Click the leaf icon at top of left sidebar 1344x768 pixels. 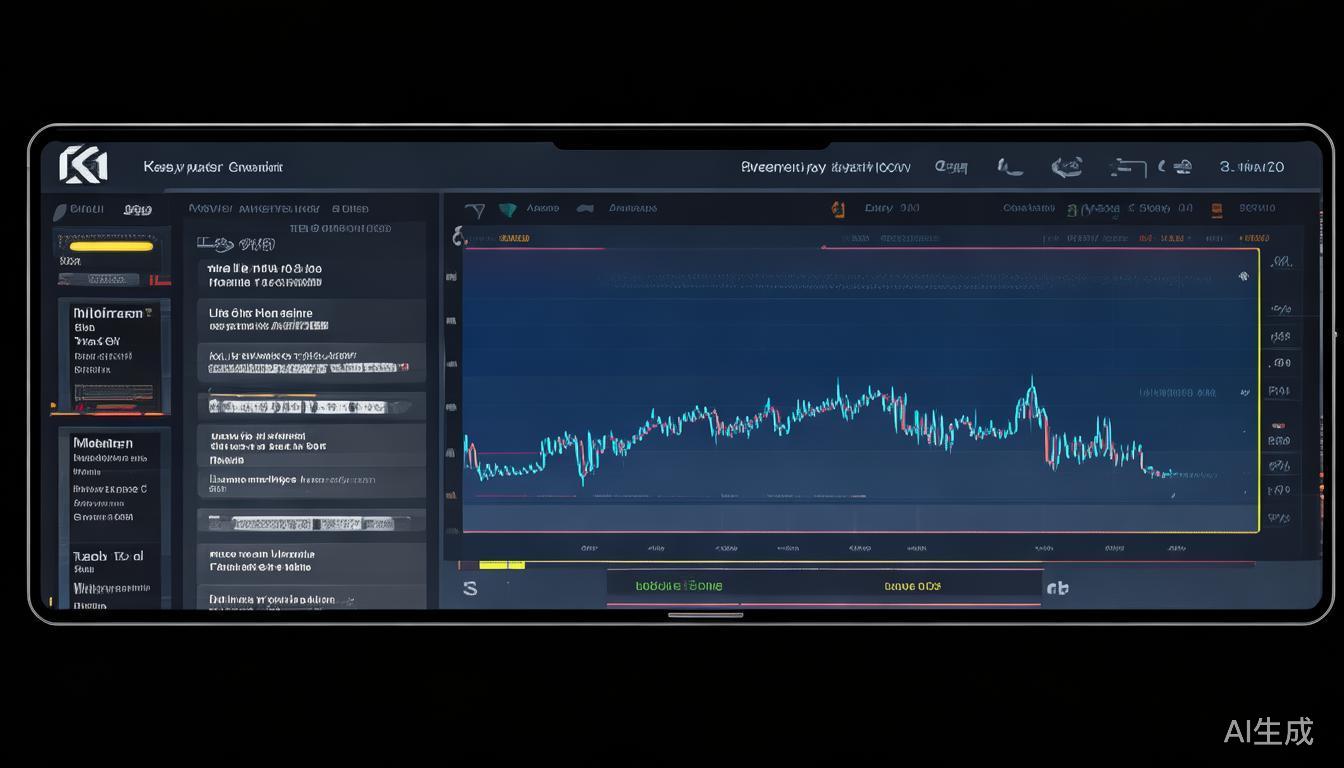coord(59,211)
